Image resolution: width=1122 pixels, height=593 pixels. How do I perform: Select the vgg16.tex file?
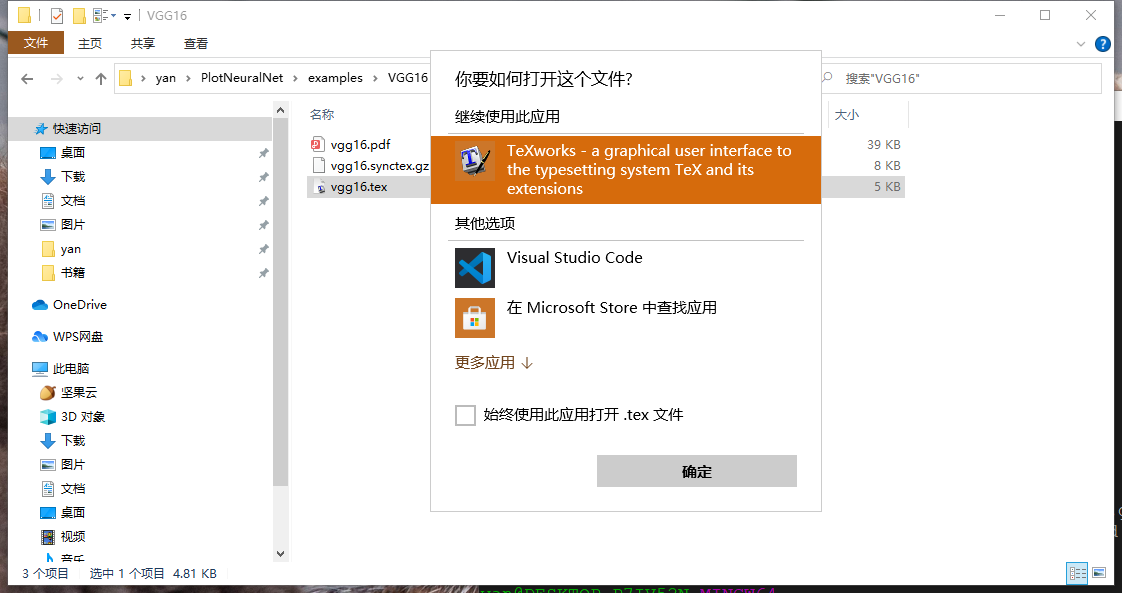359,187
